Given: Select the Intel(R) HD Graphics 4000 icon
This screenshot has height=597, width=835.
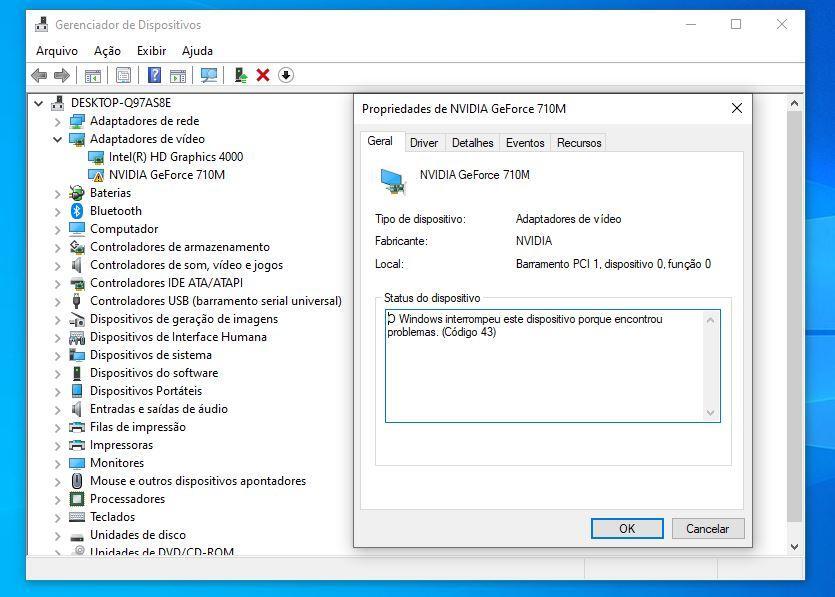Looking at the screenshot, I should point(96,157).
